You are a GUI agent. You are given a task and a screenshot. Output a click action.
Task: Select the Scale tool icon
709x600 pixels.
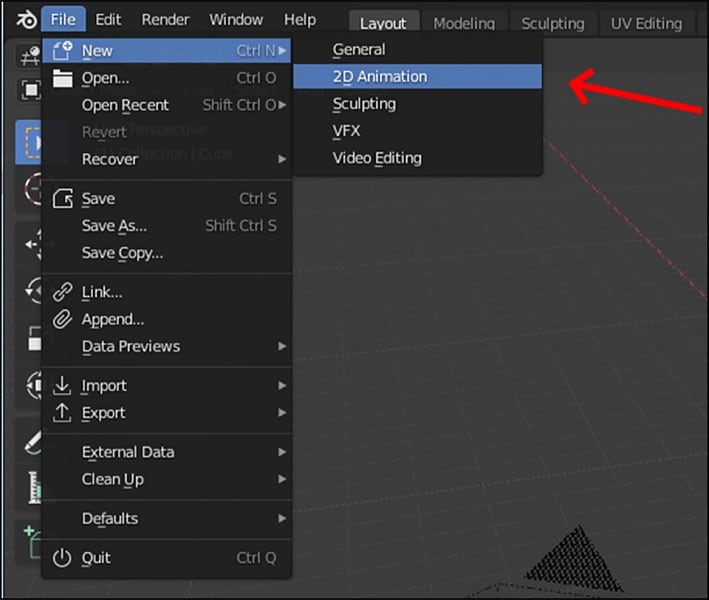click(x=34, y=338)
